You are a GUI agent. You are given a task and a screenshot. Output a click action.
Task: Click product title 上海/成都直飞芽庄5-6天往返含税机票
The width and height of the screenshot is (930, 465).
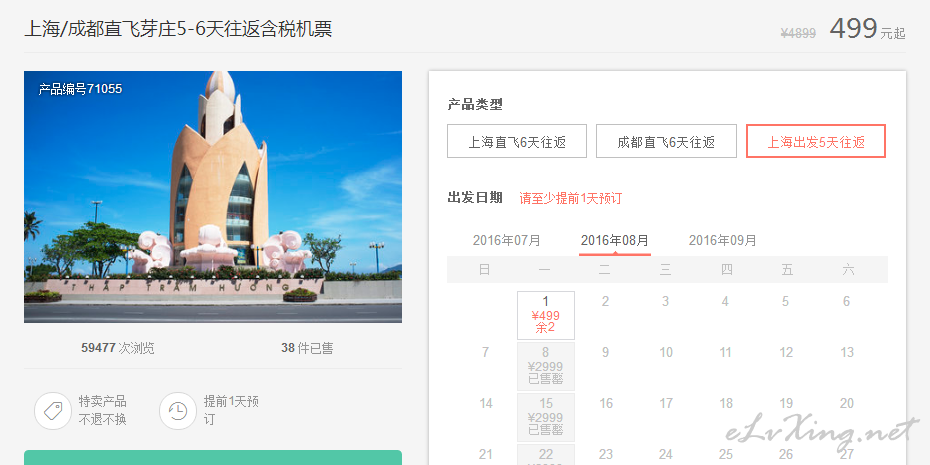(x=178, y=28)
